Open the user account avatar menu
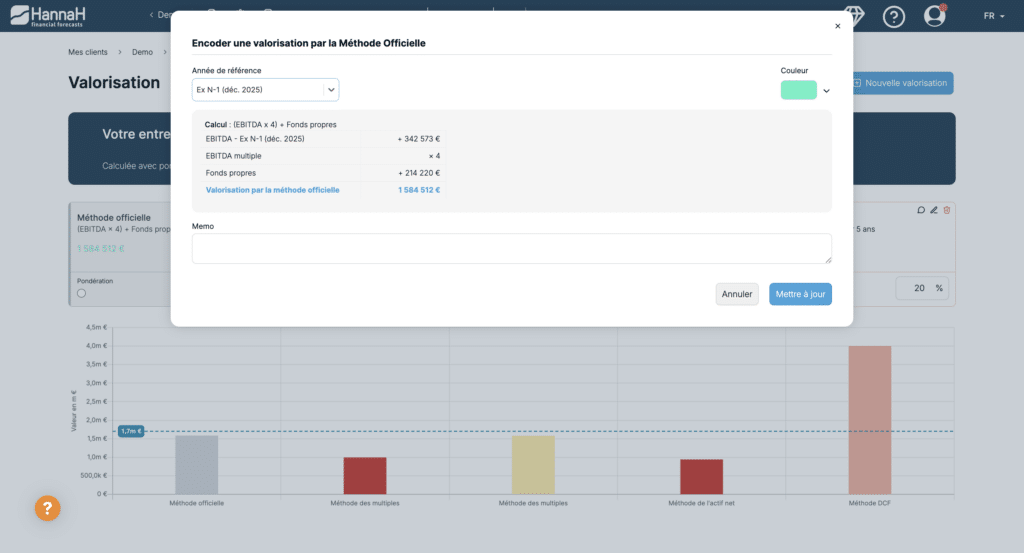Viewport: 1024px width, 553px height. pos(935,16)
